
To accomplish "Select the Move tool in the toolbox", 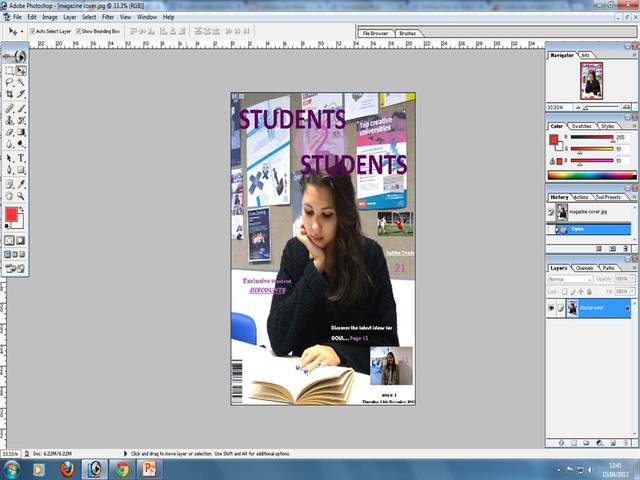I will coord(21,71).
